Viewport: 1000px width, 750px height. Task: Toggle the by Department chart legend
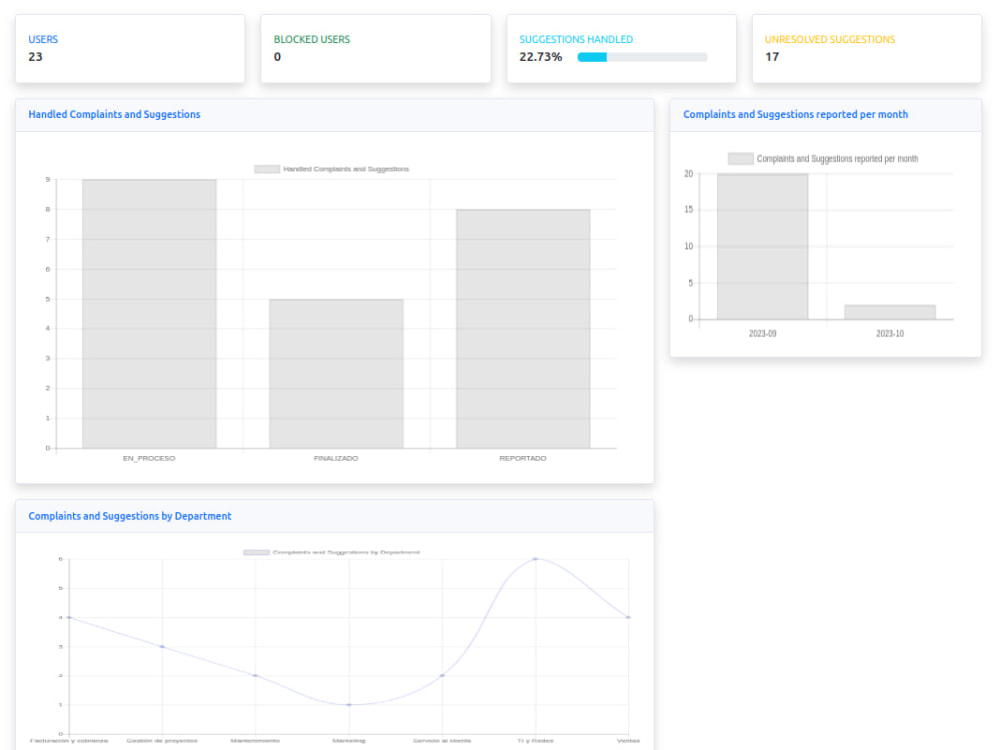pyautogui.click(x=332, y=552)
